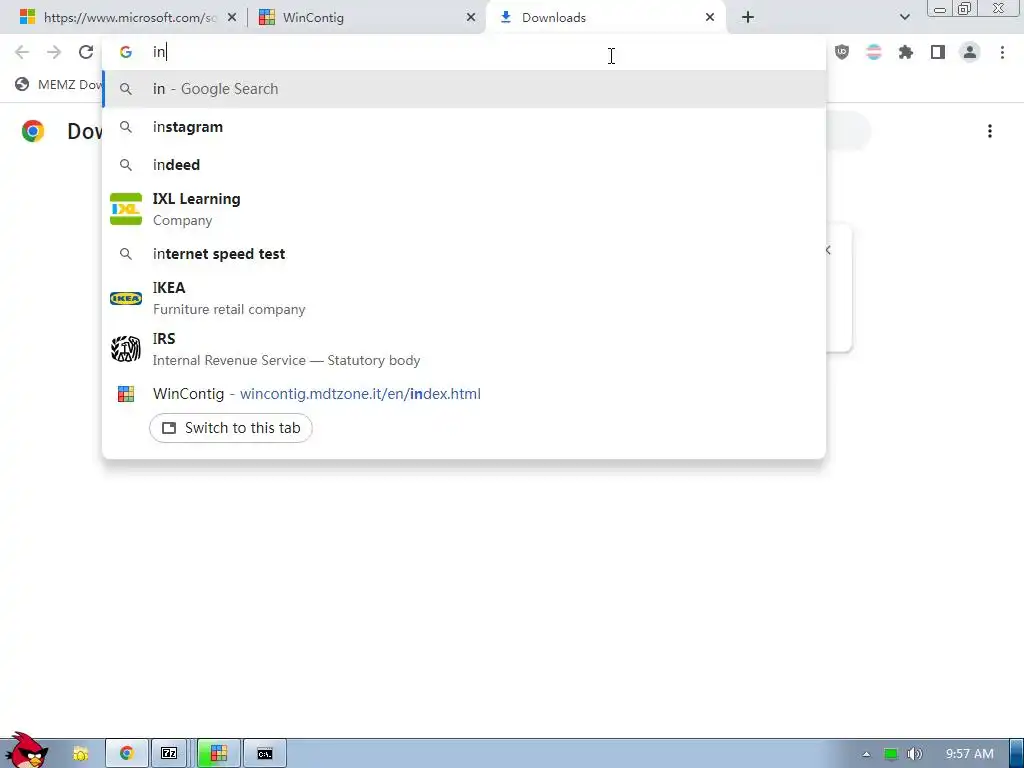Open the Extensions puzzle icon
This screenshot has width=1024, height=768.
point(906,52)
